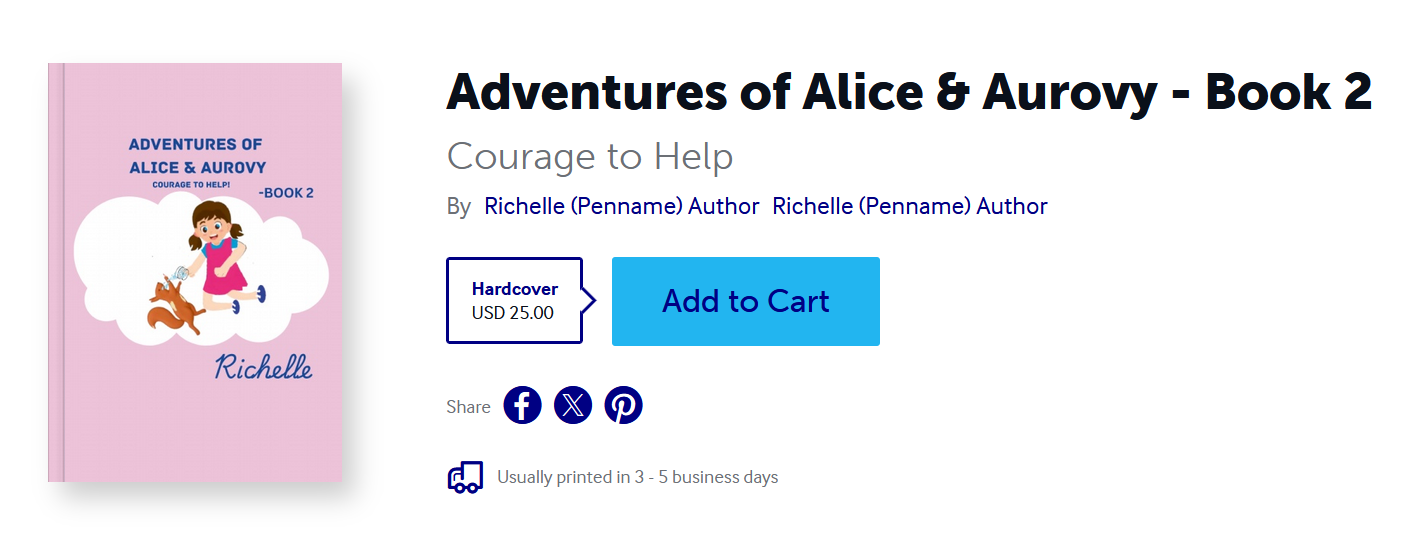The image size is (1402, 548).
Task: Click the "Courage to Help" subtitle
Action: [590, 157]
